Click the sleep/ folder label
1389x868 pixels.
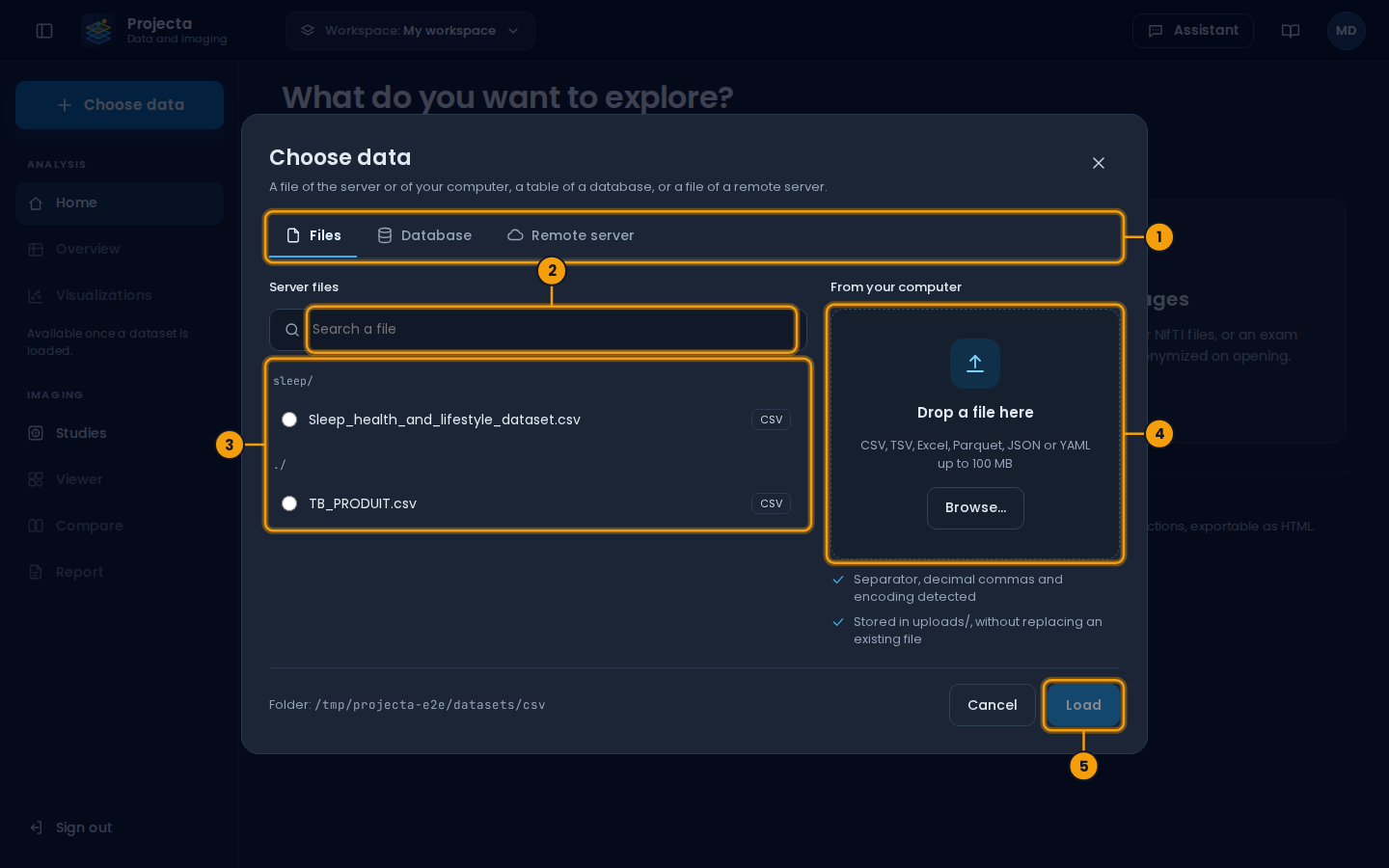pos(293,381)
